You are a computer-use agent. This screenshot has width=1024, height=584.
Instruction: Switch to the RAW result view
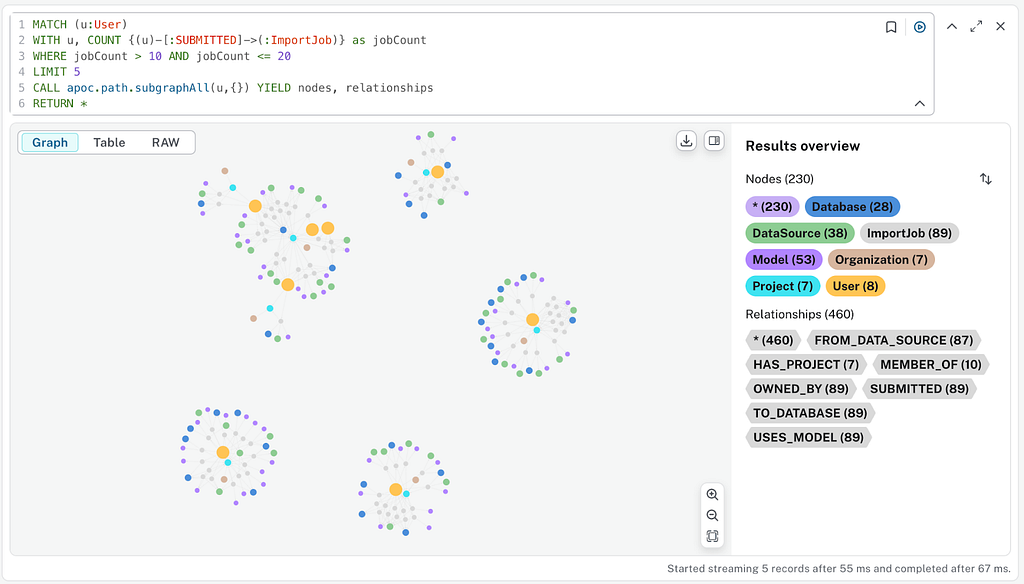point(165,143)
